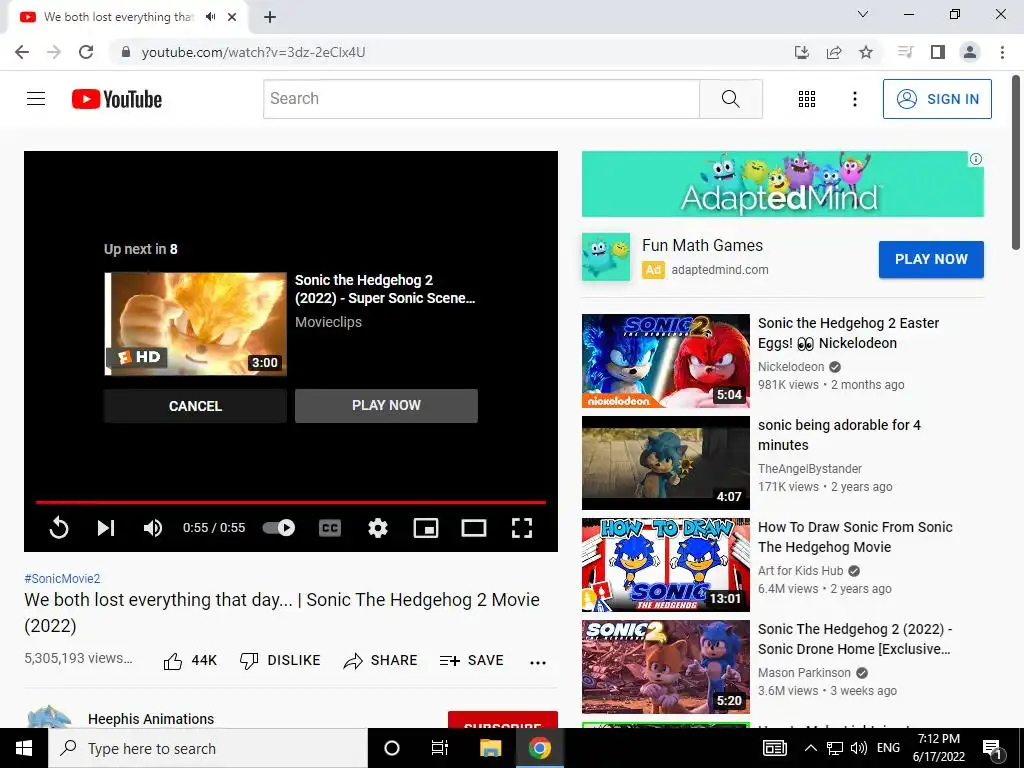Close the YouTube tab

(232, 17)
